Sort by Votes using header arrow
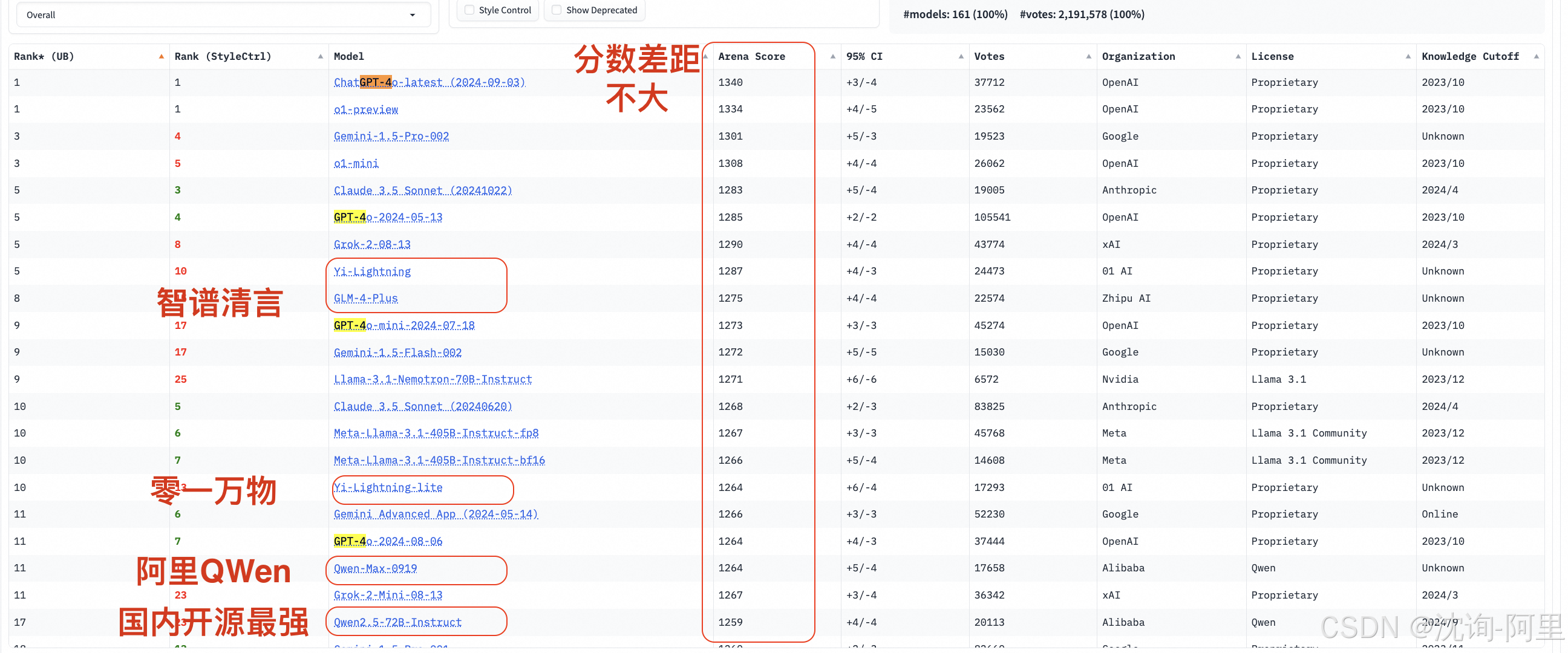The image size is (1568, 653). (1088, 57)
